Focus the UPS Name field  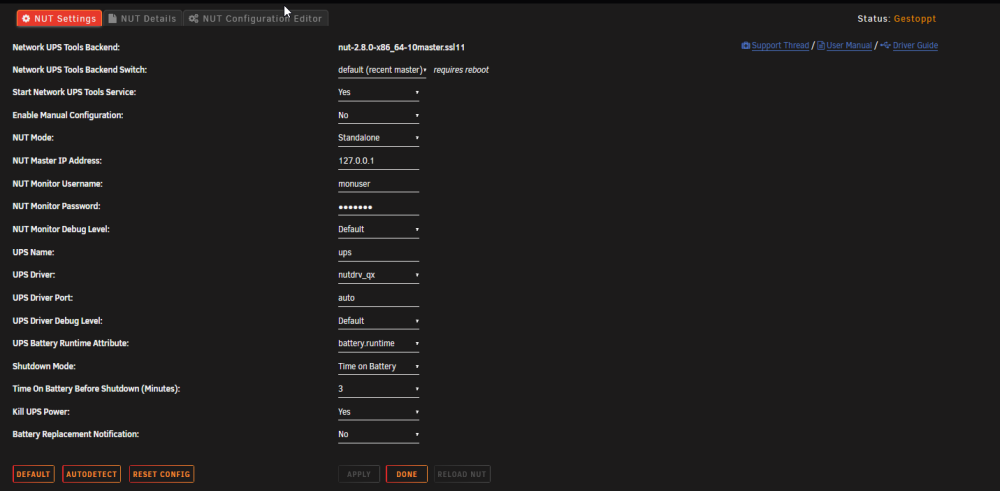click(x=378, y=253)
